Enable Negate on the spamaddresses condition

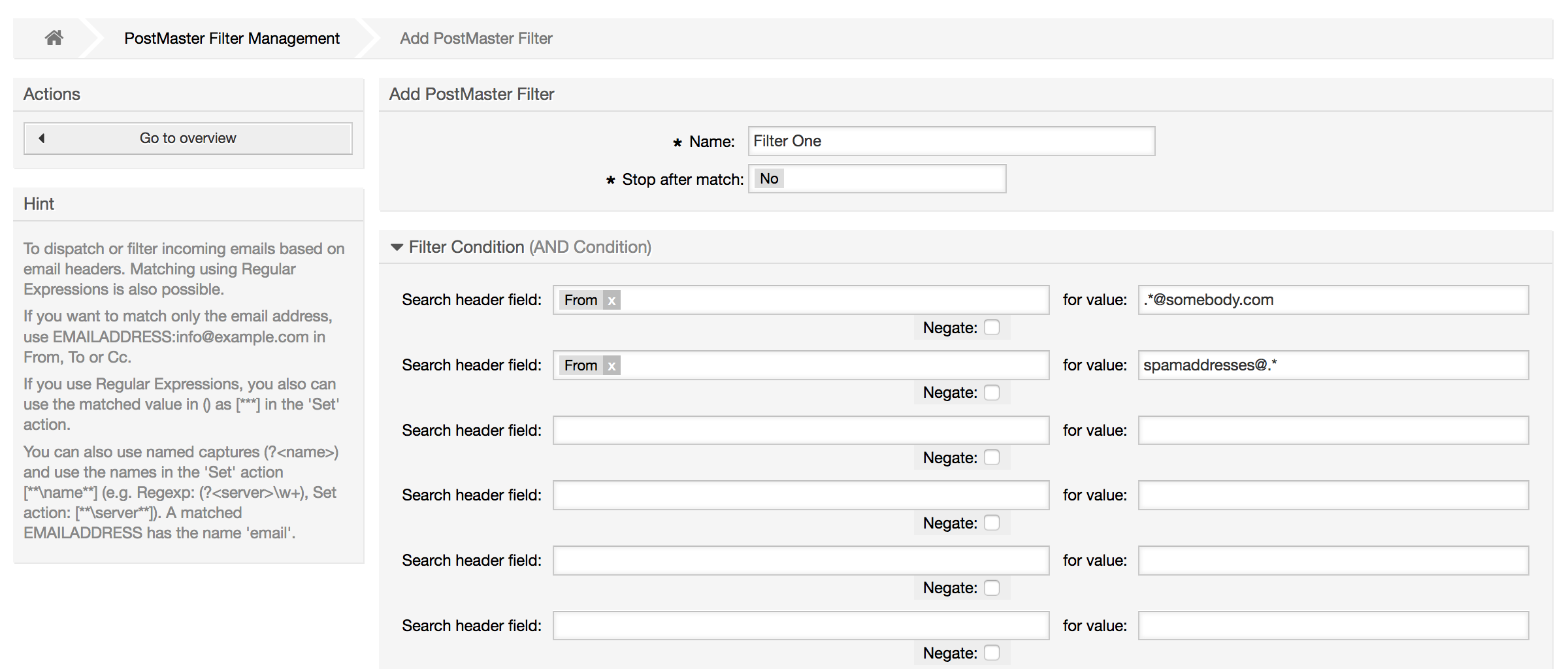pyautogui.click(x=992, y=393)
